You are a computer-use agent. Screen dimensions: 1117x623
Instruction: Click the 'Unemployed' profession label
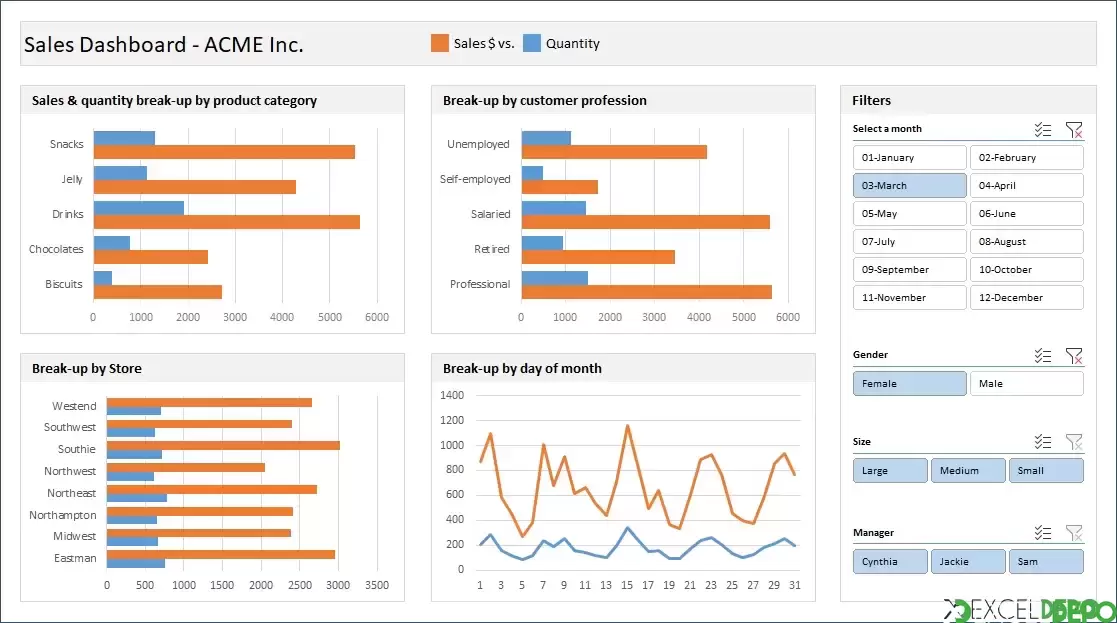[x=478, y=144]
